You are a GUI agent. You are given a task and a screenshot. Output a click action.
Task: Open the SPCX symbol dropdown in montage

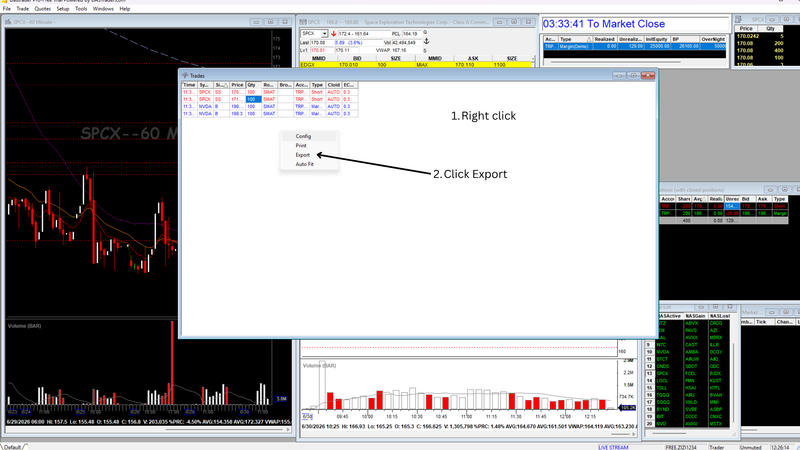(x=324, y=34)
